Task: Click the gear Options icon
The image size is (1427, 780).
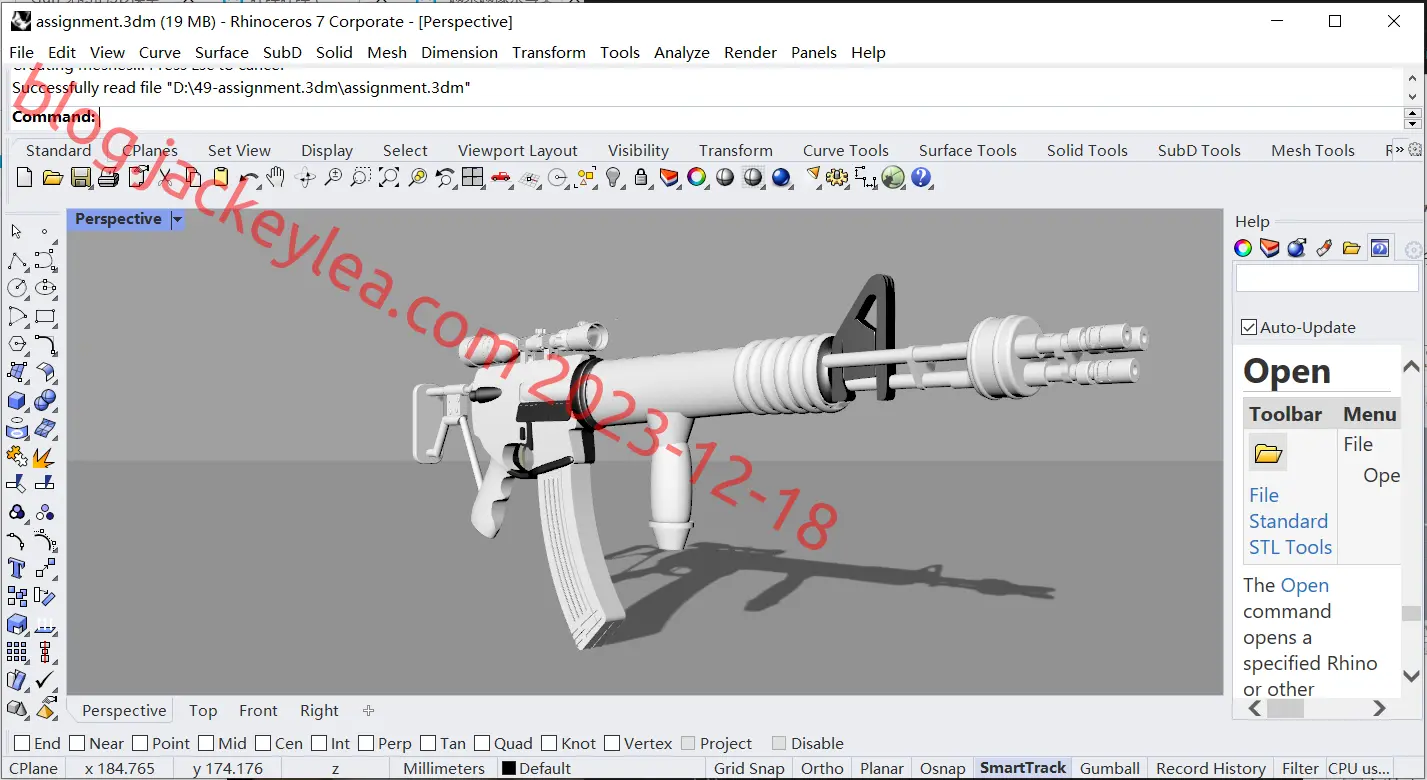Action: (x=837, y=178)
